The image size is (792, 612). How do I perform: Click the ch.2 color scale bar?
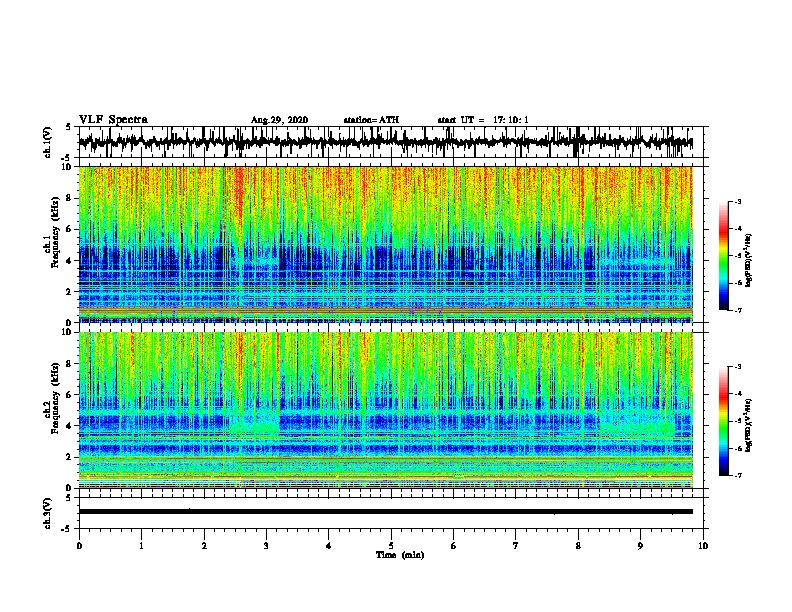(x=724, y=421)
